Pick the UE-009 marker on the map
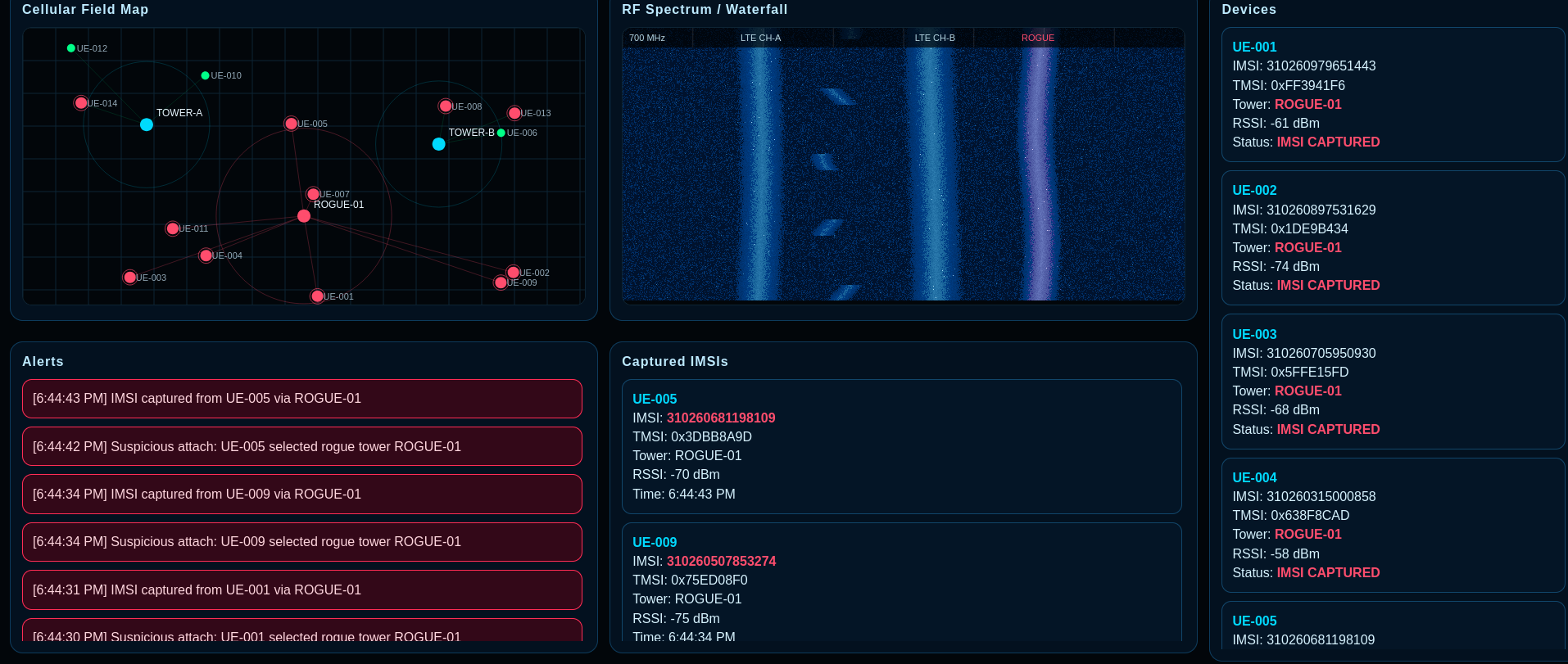This screenshot has width=1568, height=664. point(501,282)
